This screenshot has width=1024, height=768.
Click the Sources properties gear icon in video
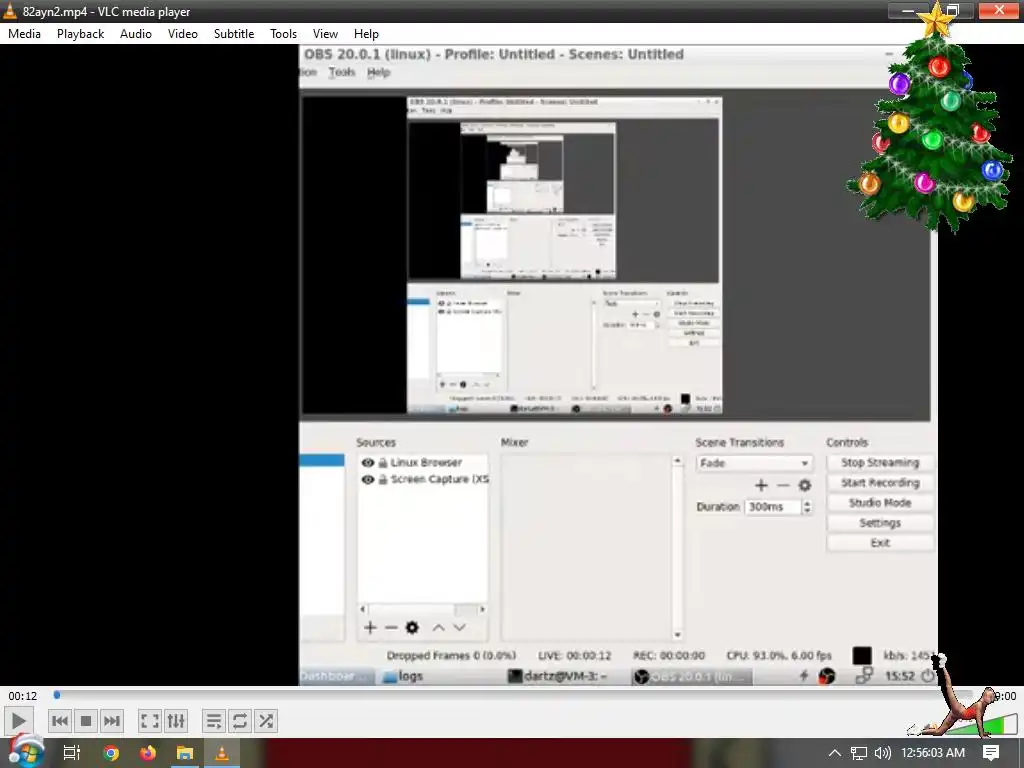point(412,628)
